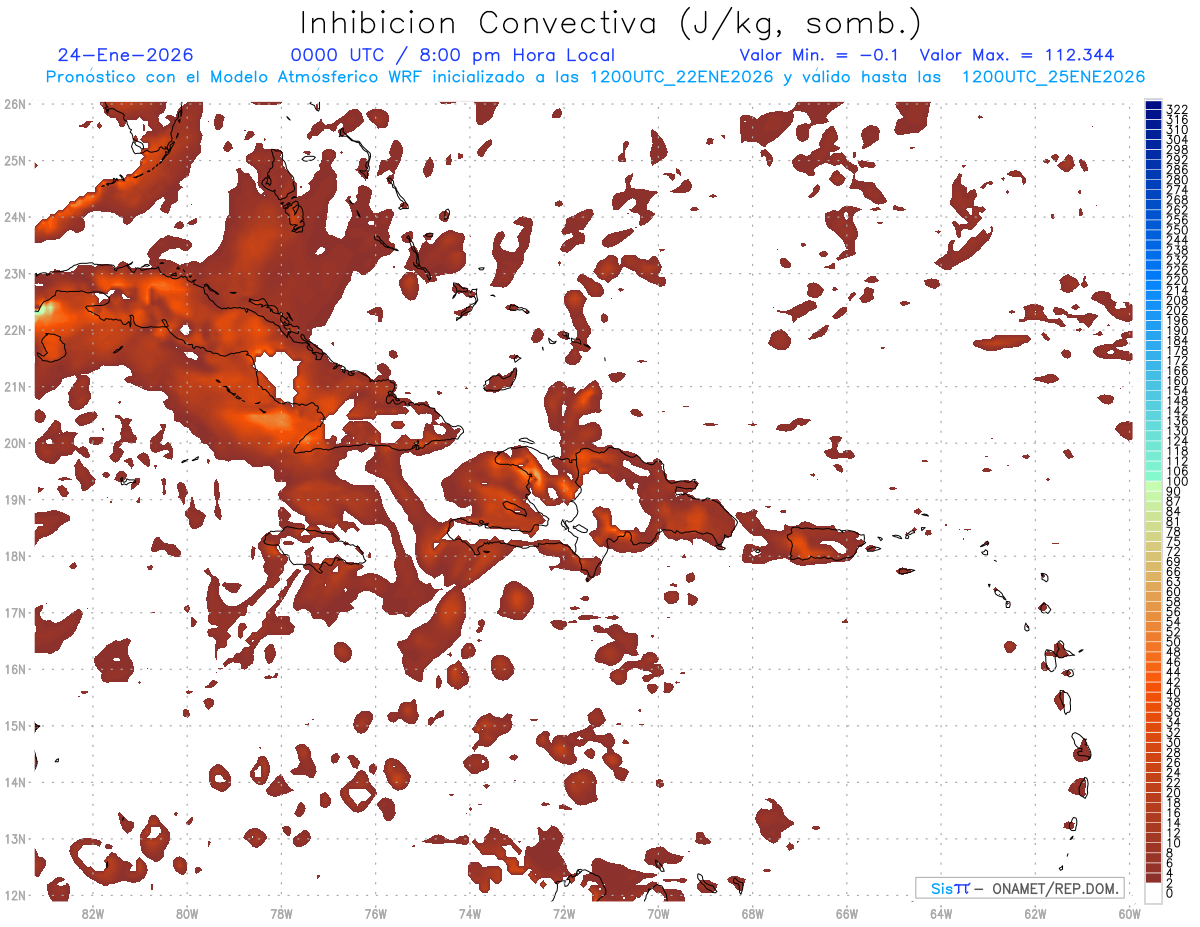Click the "322" colorbar value label
This screenshot has height=927, width=1200.
pyautogui.click(x=1177, y=108)
